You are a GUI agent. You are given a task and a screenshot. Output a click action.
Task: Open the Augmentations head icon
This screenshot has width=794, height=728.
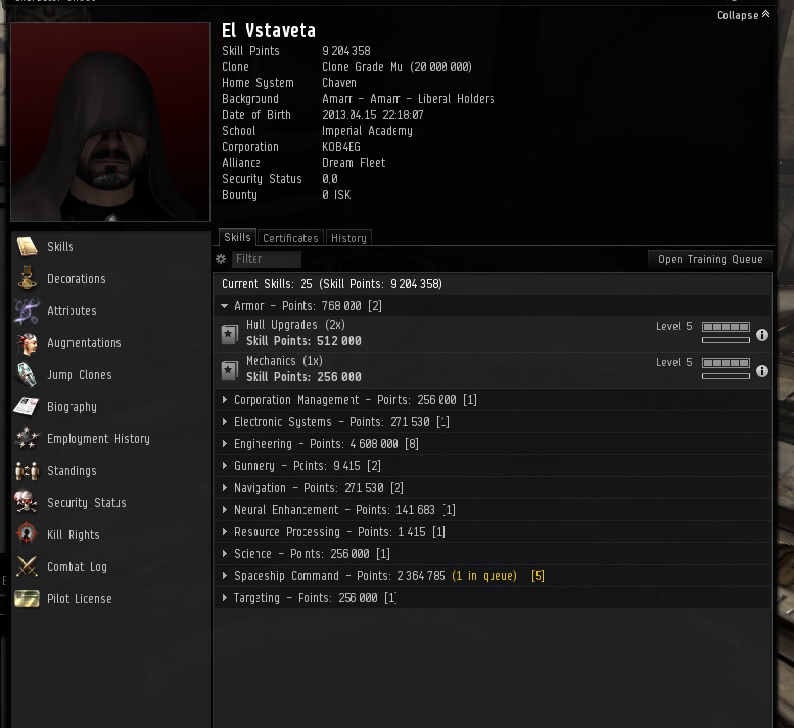27,343
